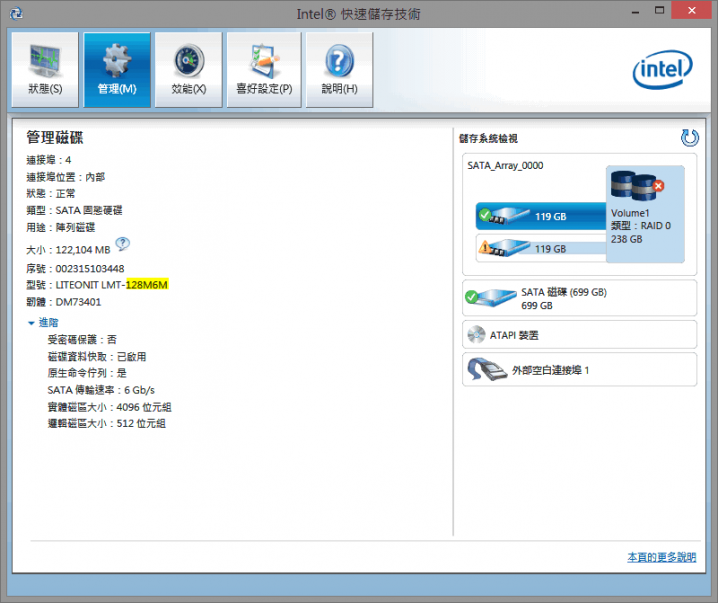Click the app icon in the title bar
Image resolution: width=720 pixels, height=603 pixels.
(17, 13)
